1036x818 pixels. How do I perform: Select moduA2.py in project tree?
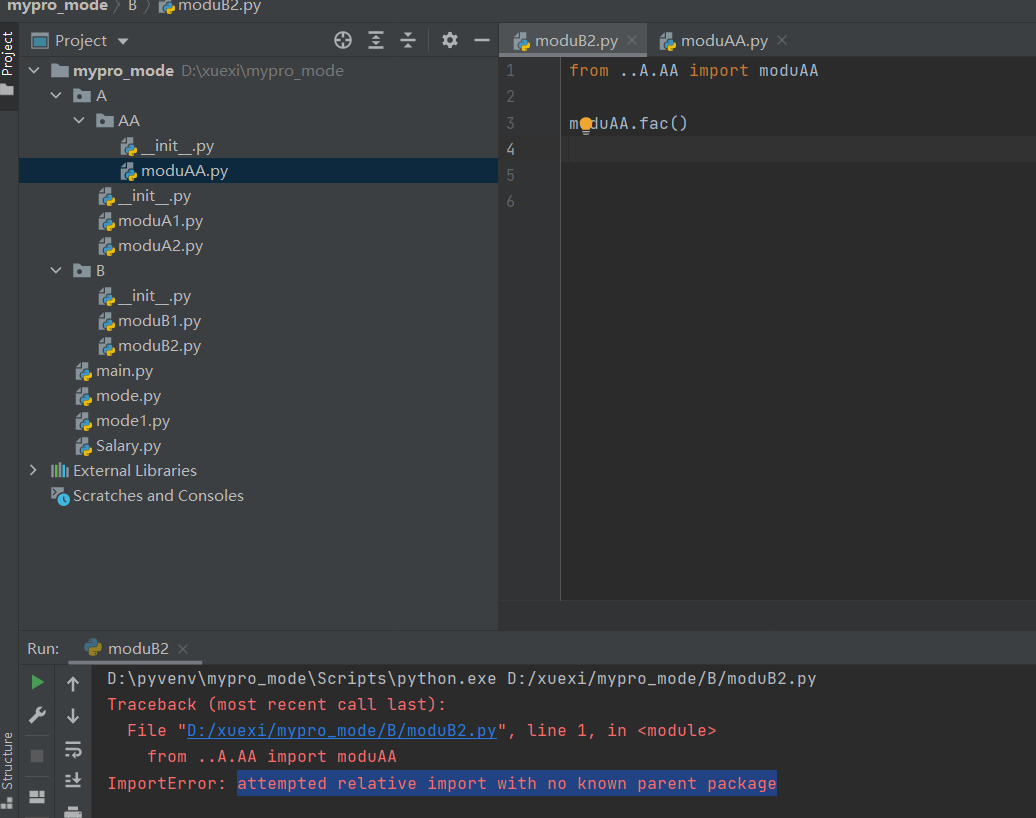pyautogui.click(x=161, y=246)
